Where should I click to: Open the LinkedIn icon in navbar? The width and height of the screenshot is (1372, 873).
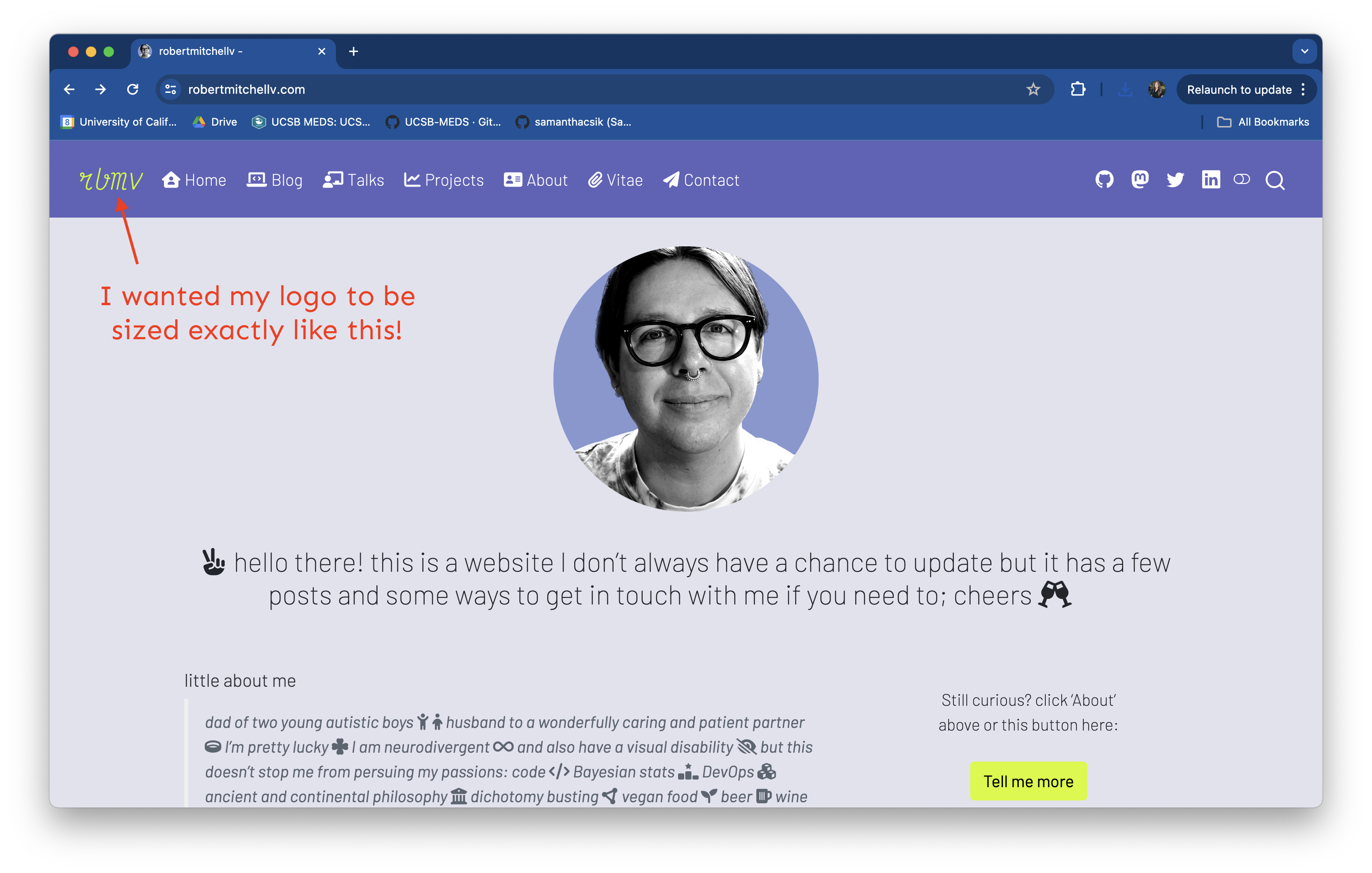tap(1211, 180)
